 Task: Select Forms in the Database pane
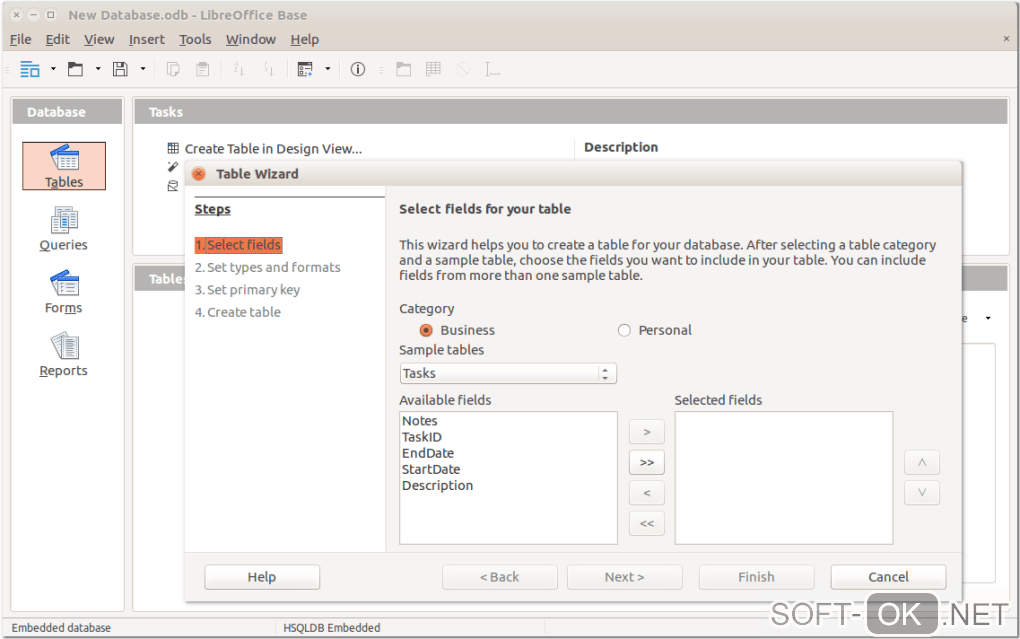[x=64, y=292]
